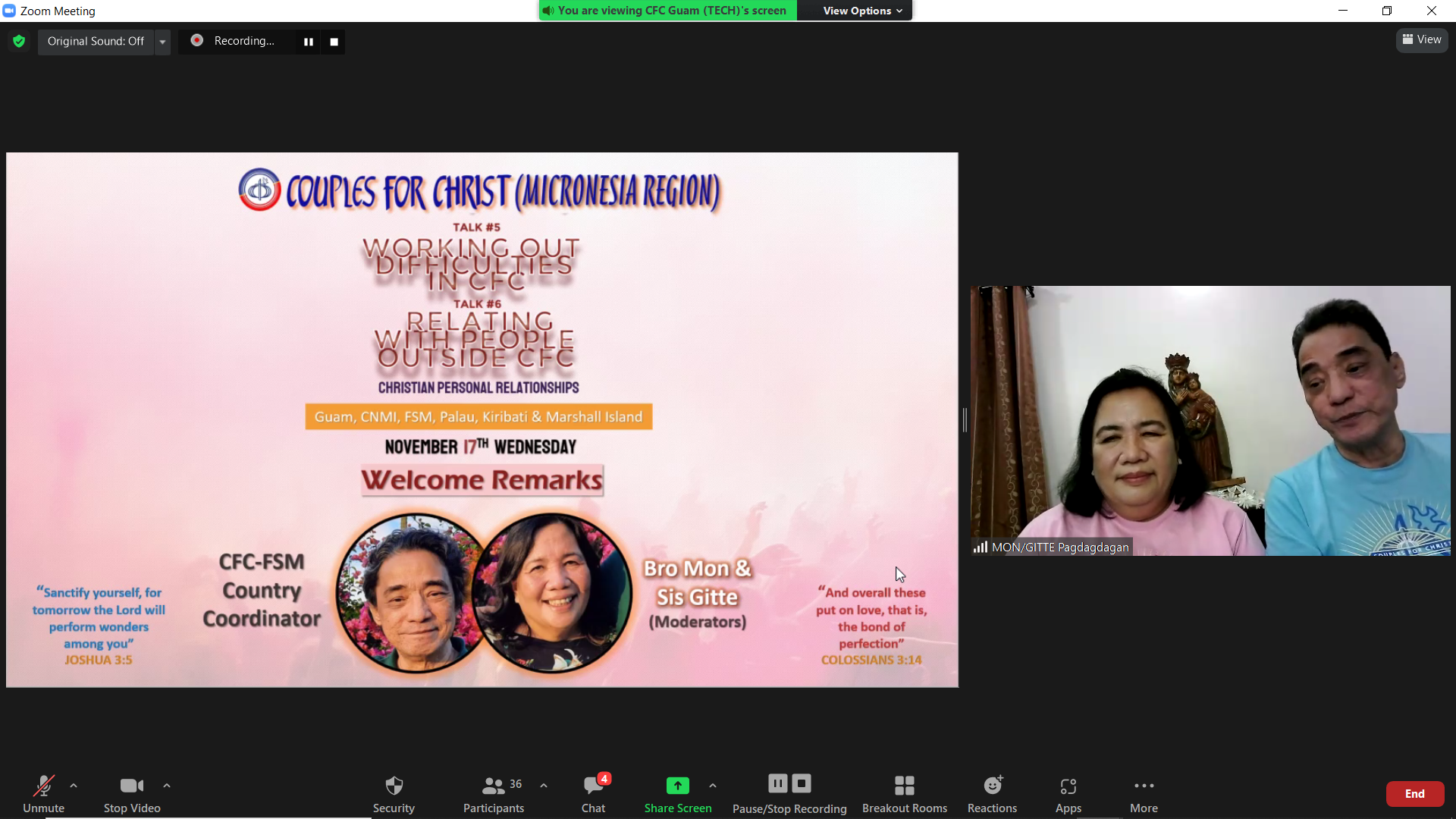Expand View Options dropdown
1456x819 pixels.
pos(862,11)
